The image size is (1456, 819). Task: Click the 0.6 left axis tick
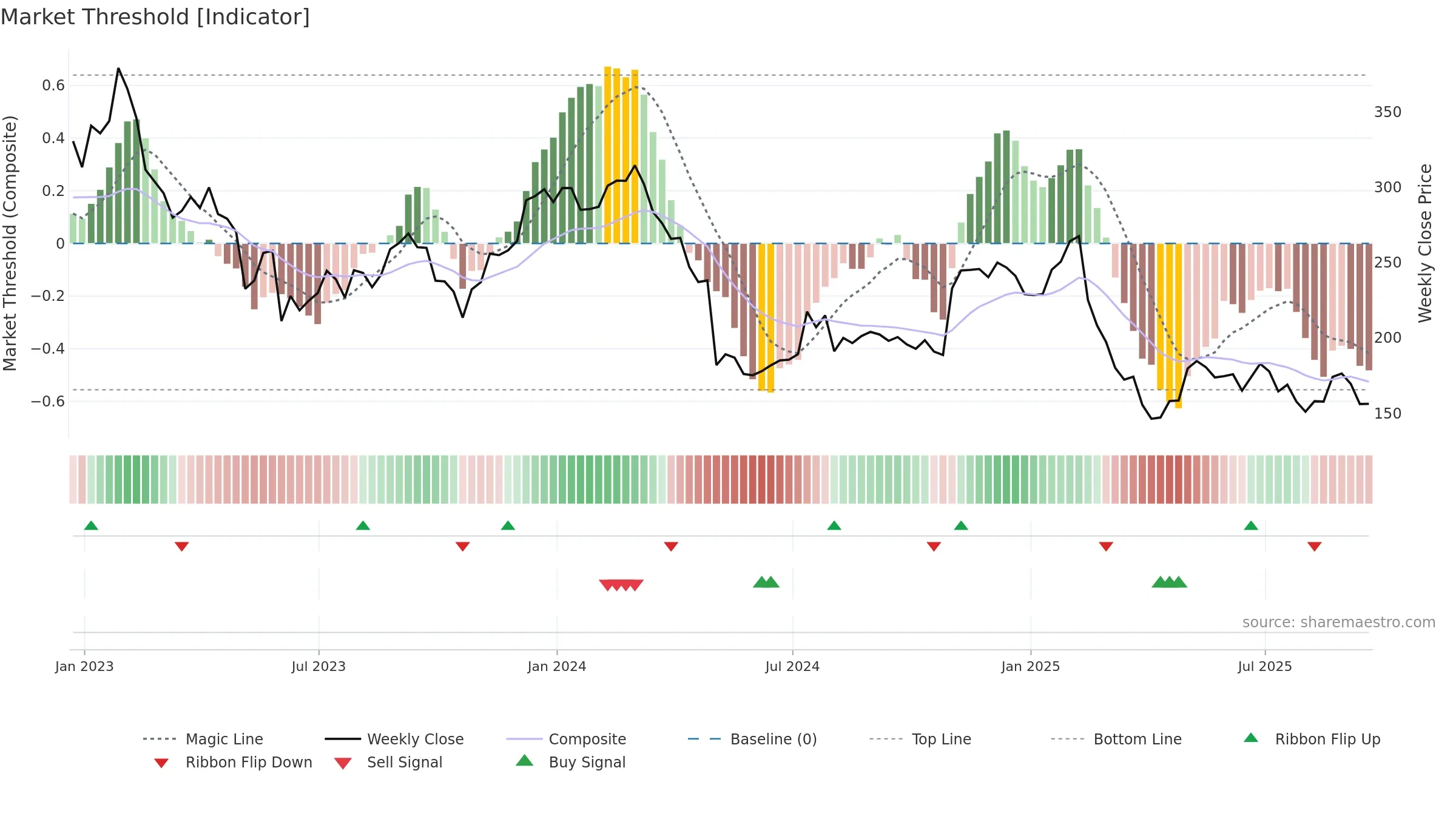click(53, 86)
